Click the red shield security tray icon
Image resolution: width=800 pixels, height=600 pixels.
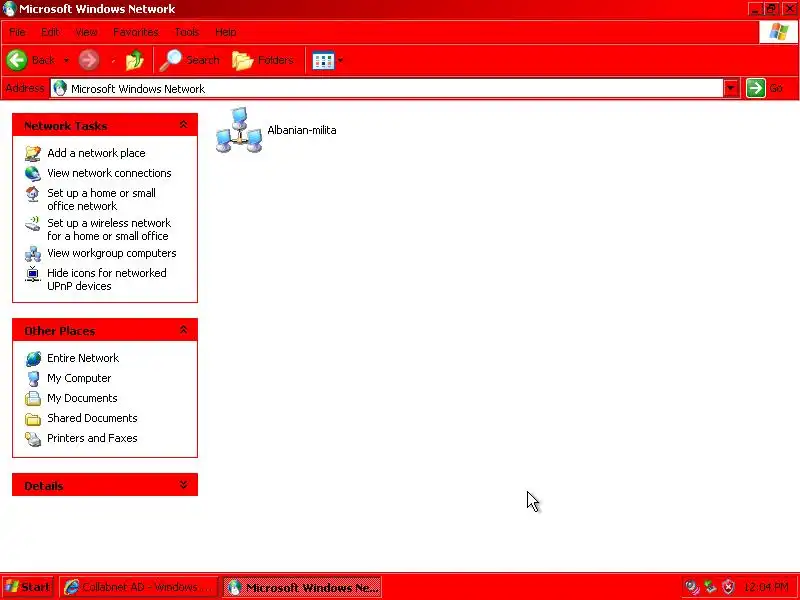(x=729, y=587)
